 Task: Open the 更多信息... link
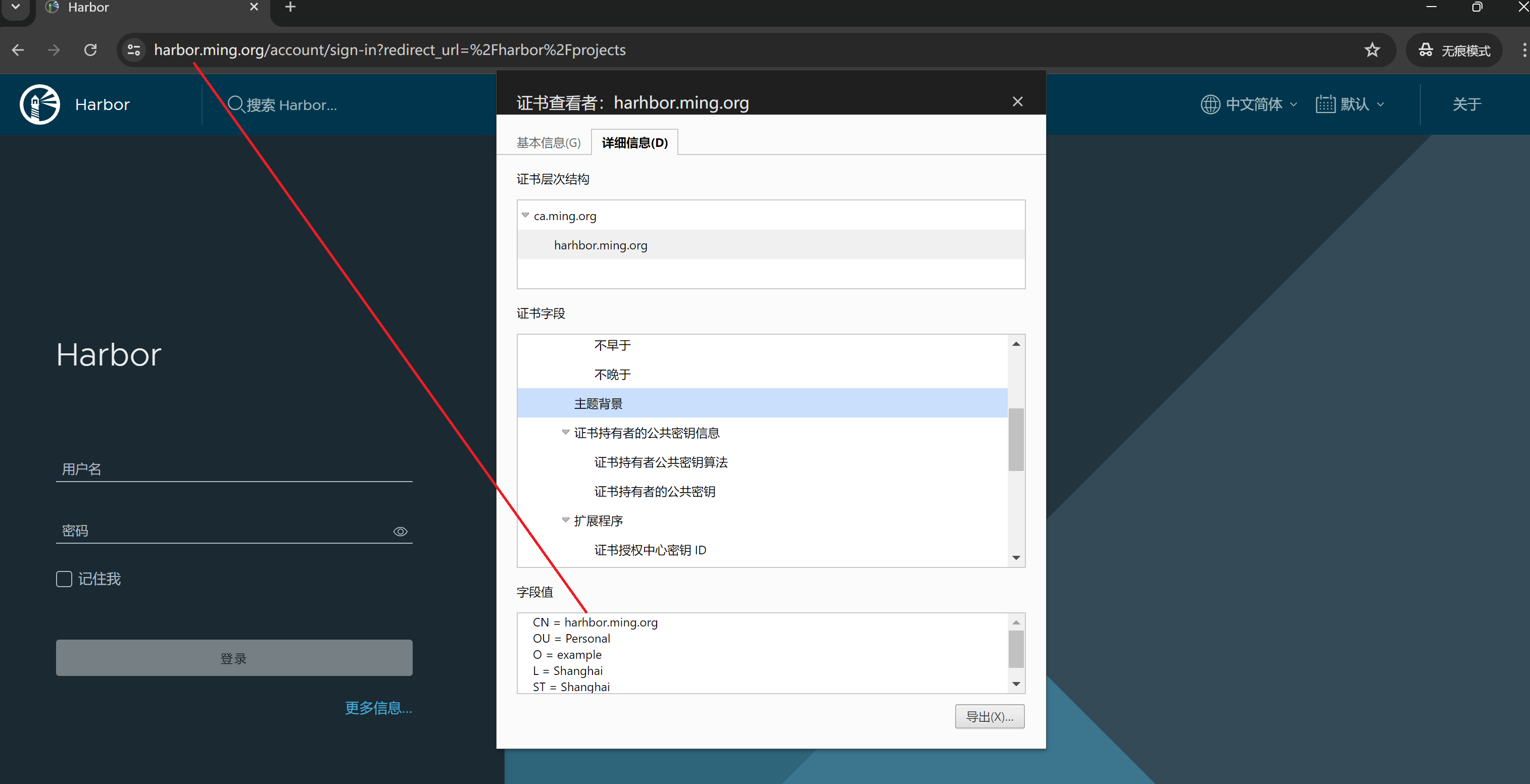pos(378,707)
